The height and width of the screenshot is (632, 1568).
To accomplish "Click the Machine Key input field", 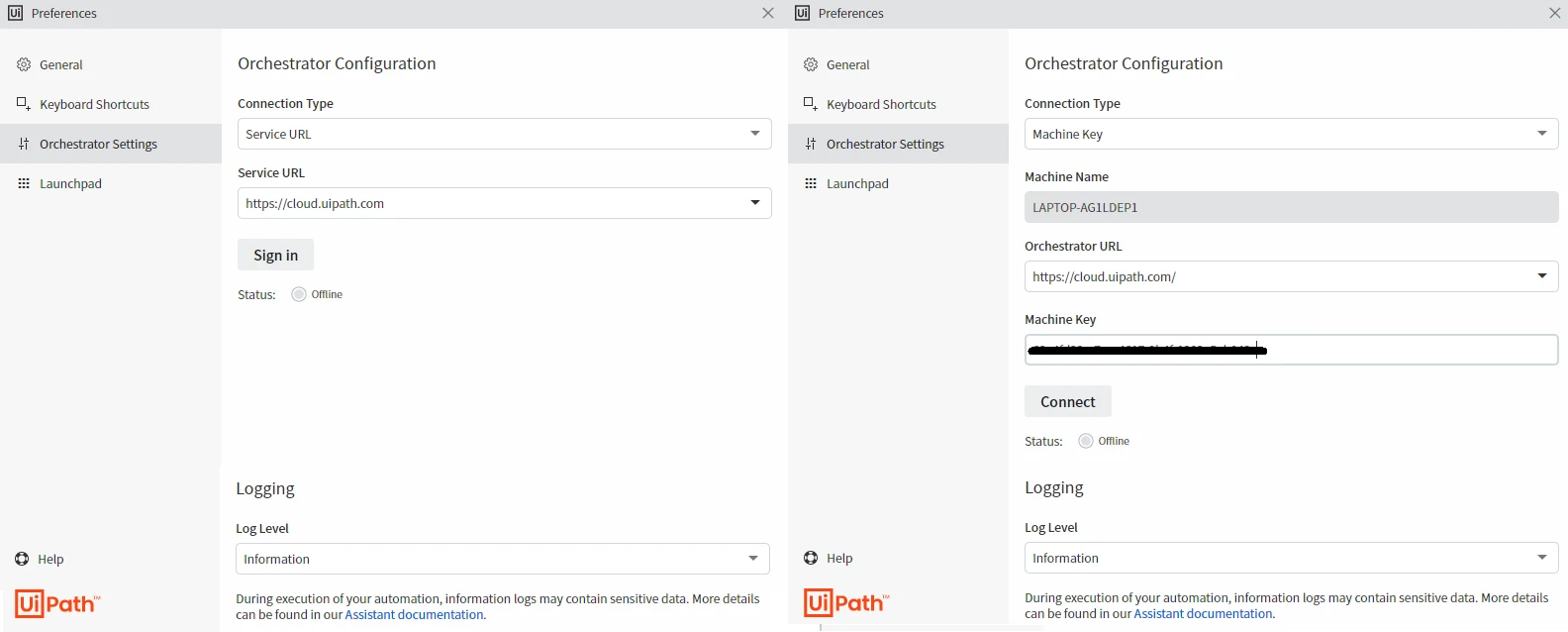I will coord(1291,350).
